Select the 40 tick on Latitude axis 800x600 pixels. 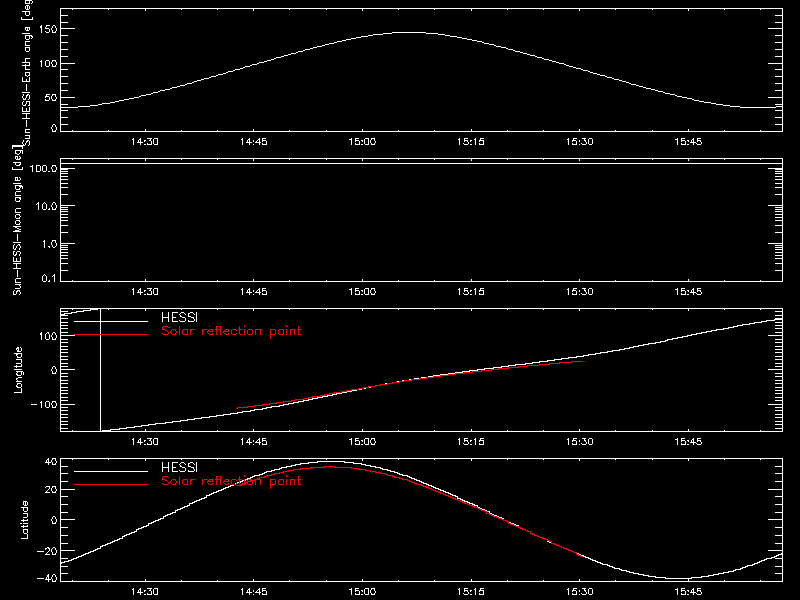52,462
